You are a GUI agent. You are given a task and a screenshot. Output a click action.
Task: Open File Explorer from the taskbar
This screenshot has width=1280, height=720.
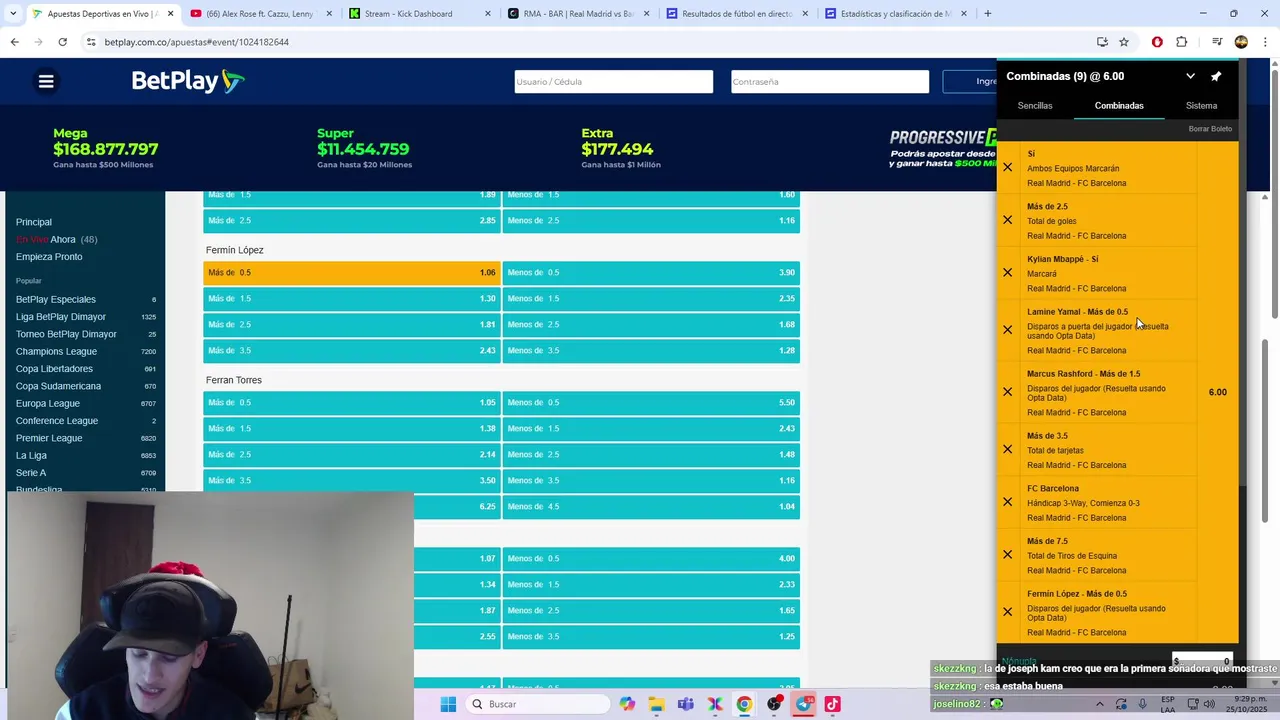coord(656,704)
